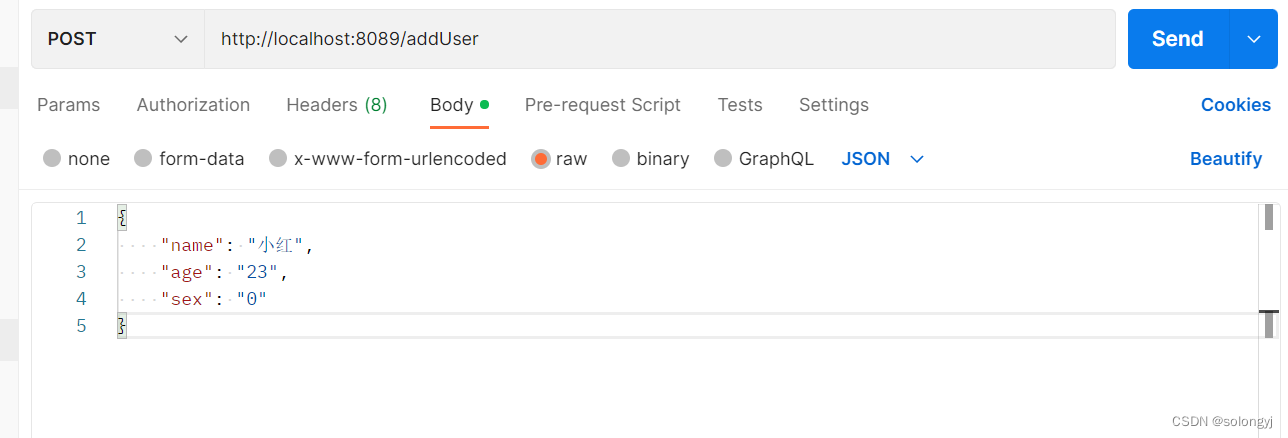Open the Authorization tab

point(193,105)
